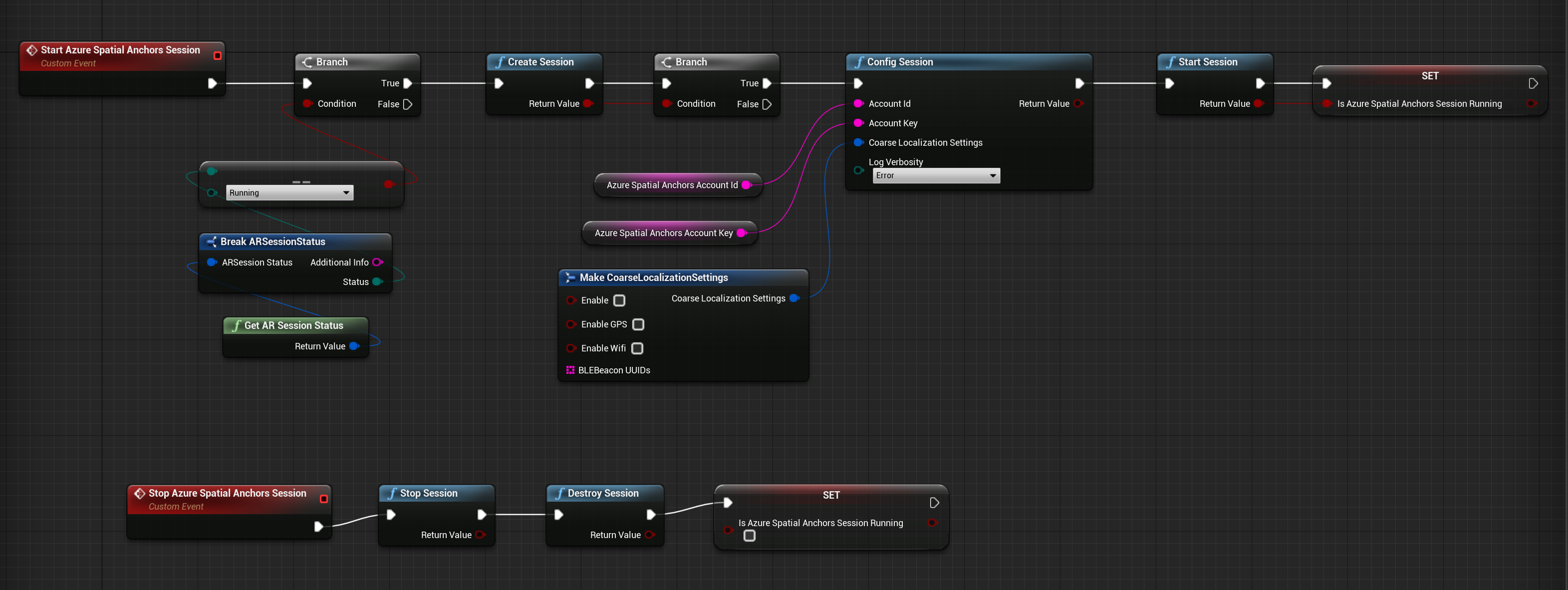Image resolution: width=1568 pixels, height=590 pixels.
Task: Click exec output pin of SET after Destroy Session
Action: (x=934, y=503)
